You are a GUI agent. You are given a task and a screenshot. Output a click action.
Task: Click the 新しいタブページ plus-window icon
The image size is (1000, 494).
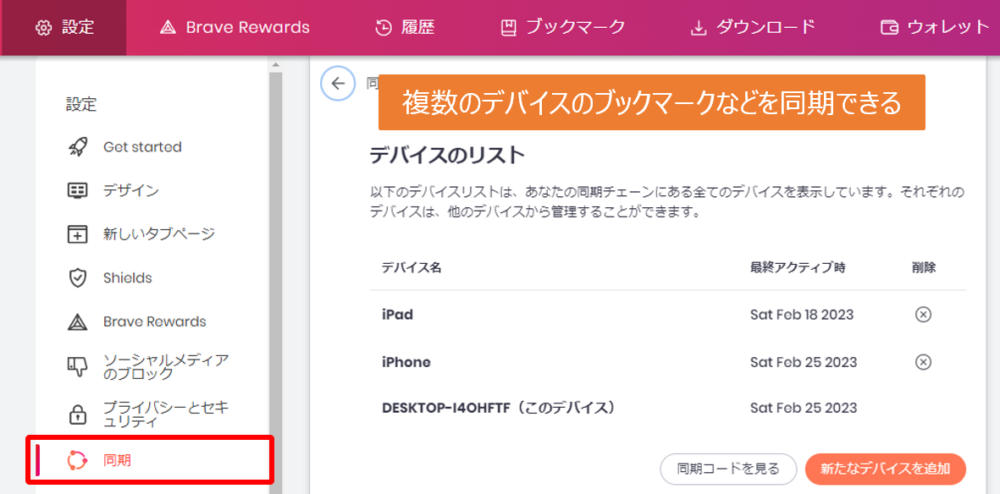77,234
